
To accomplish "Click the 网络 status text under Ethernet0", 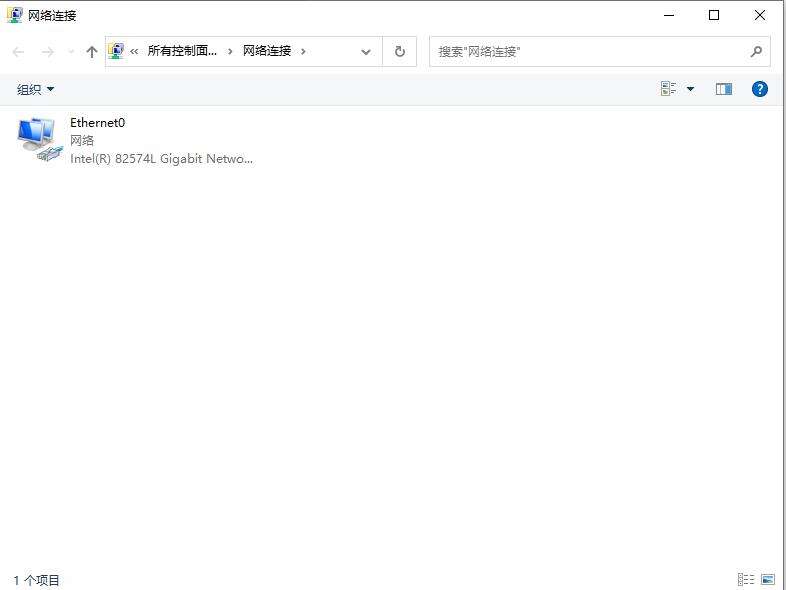I will [x=82, y=140].
